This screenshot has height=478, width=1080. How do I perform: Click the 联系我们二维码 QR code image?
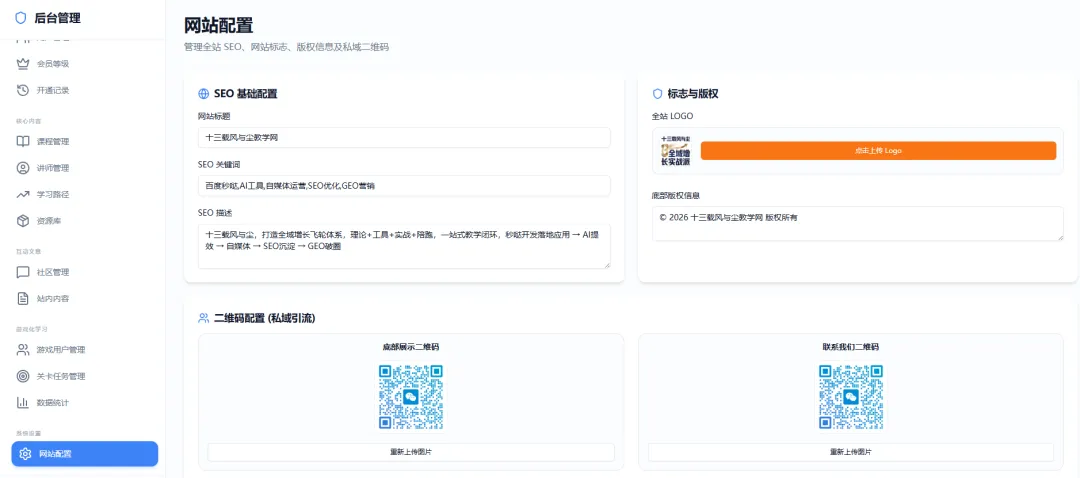pos(851,397)
